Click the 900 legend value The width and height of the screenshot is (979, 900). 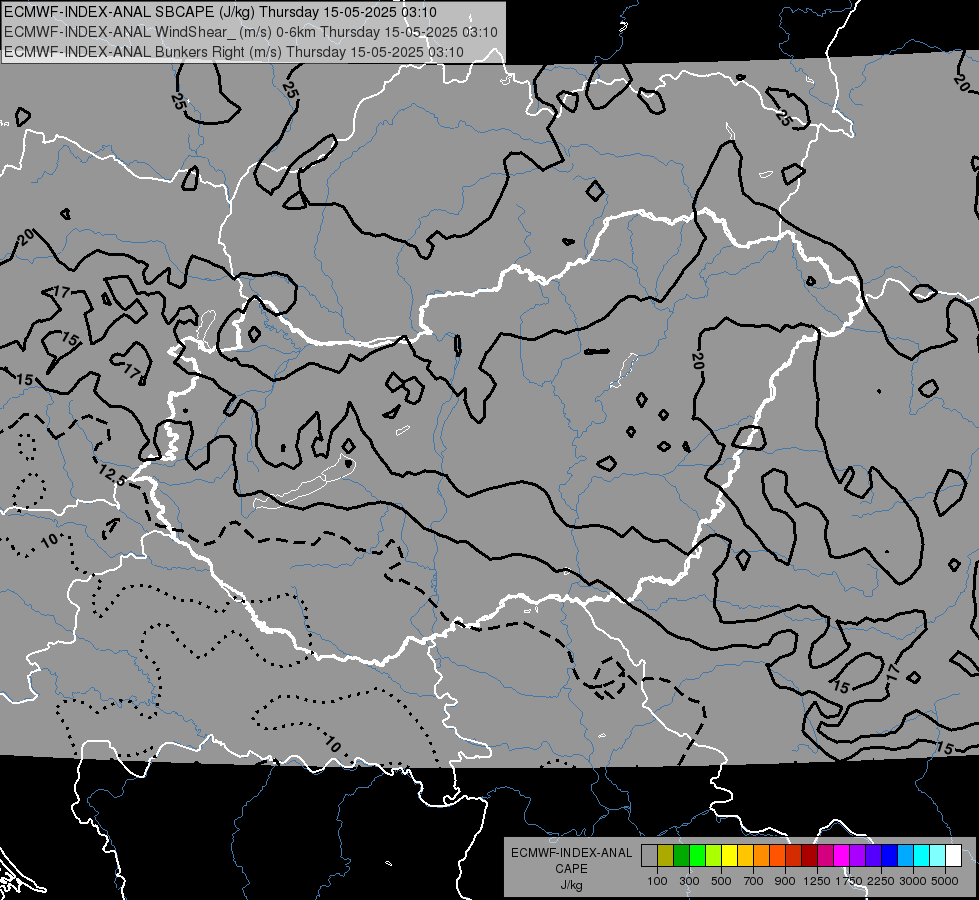pos(785,881)
